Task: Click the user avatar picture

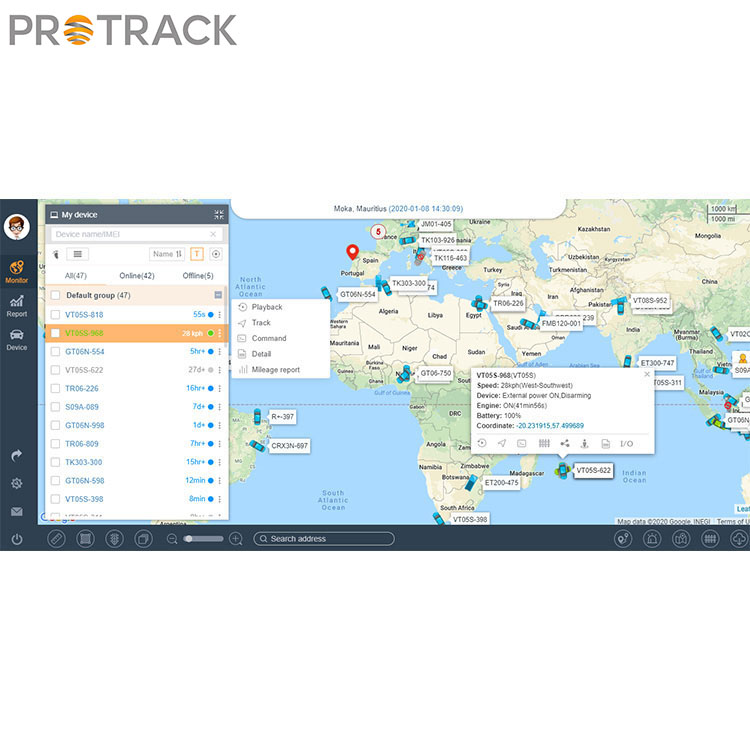Action: (17, 227)
